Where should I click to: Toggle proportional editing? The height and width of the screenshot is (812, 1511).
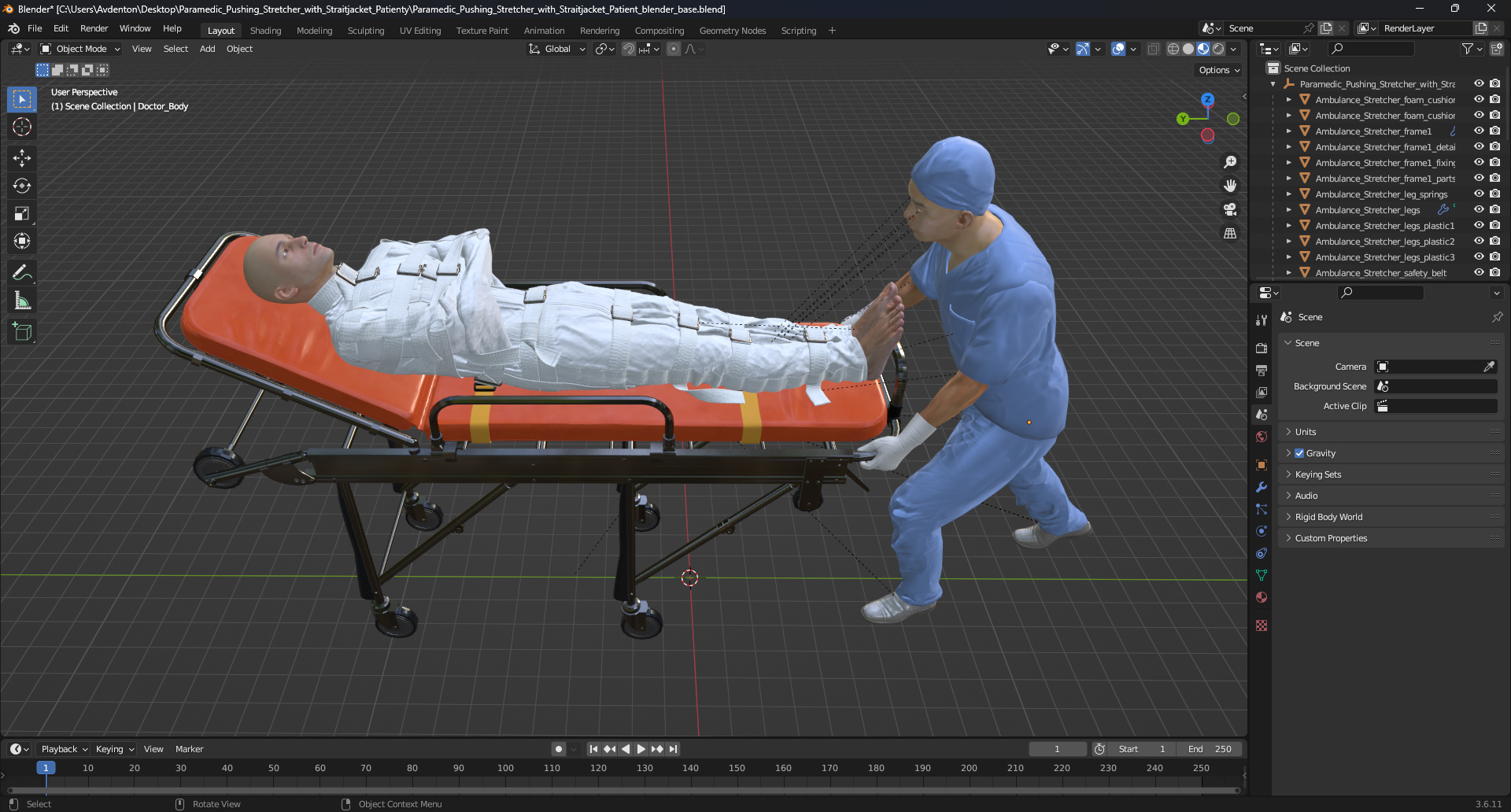click(674, 49)
